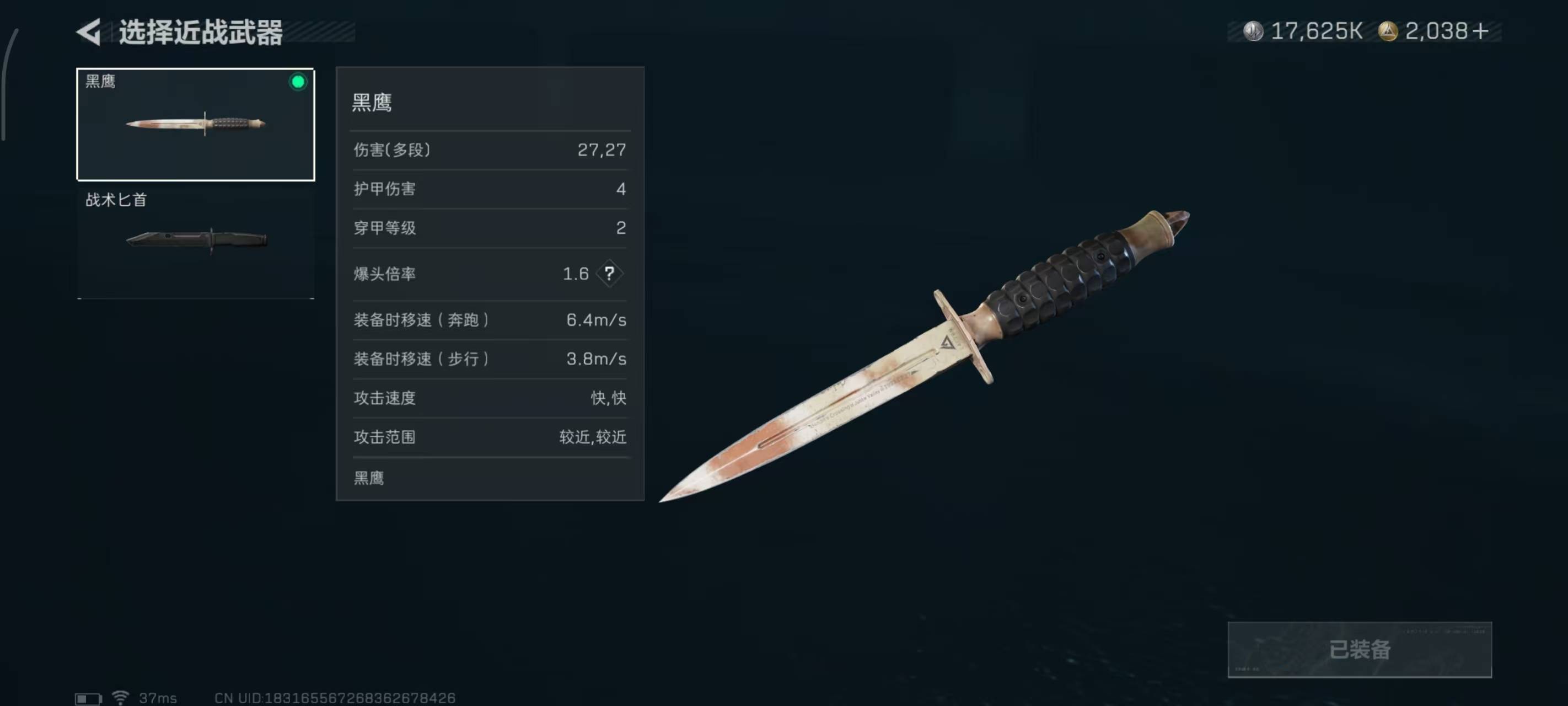The image size is (1568, 706).
Task: Click the 黑鹰 description at panel bottom
Action: point(369,478)
